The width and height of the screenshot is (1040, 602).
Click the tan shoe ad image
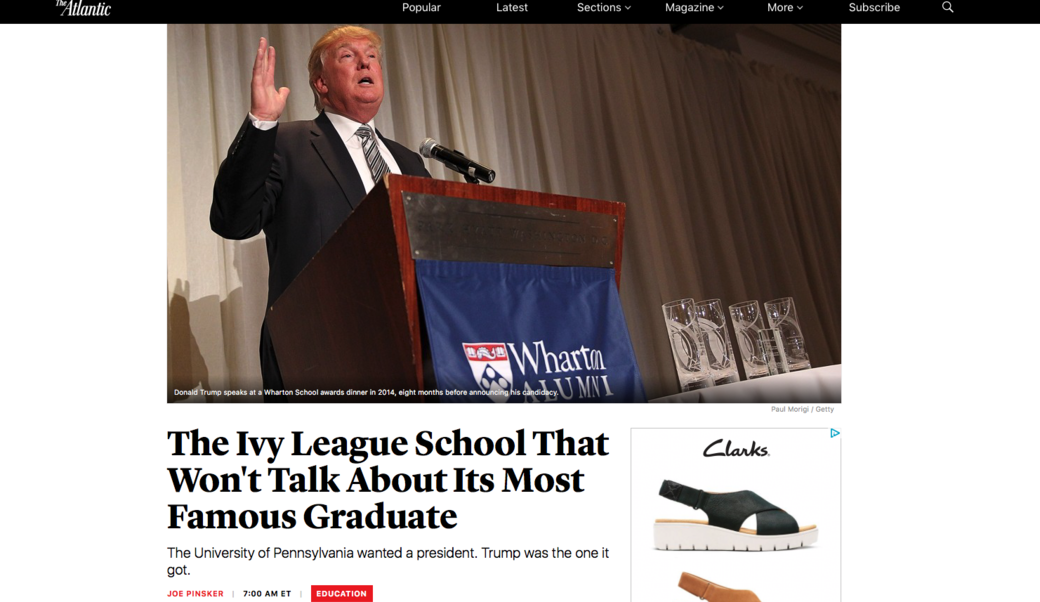point(720,587)
